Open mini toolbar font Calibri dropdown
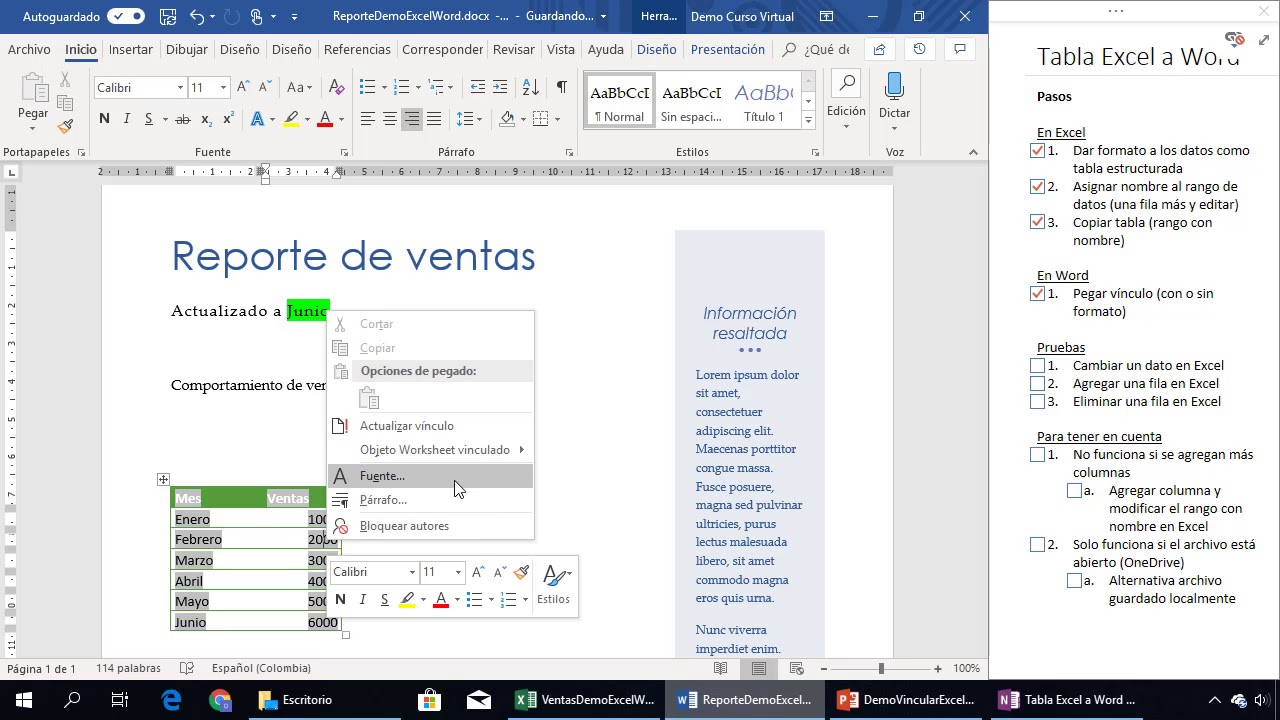1280x720 pixels. coord(412,572)
